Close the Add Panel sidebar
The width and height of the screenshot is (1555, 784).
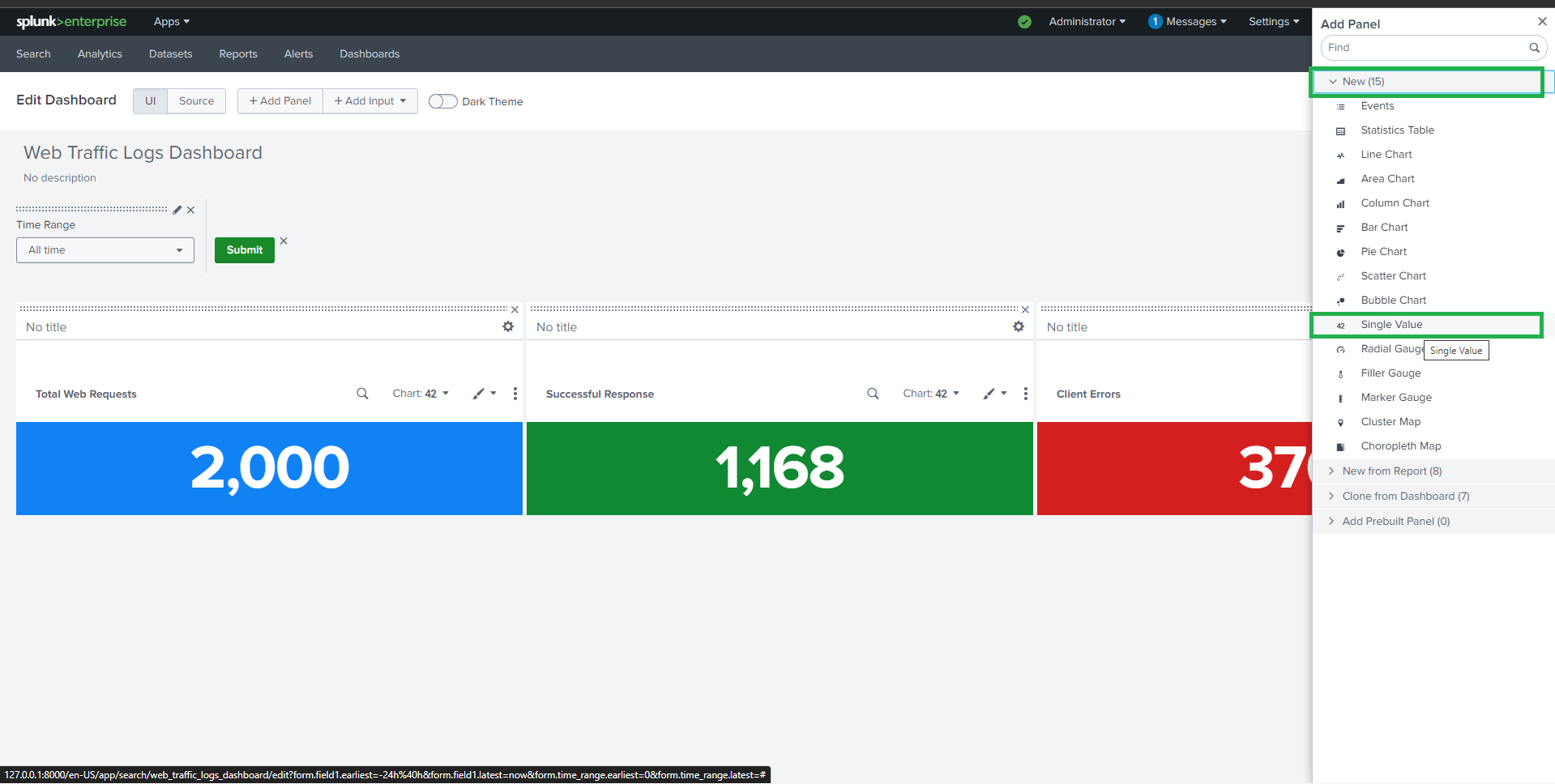click(1542, 22)
